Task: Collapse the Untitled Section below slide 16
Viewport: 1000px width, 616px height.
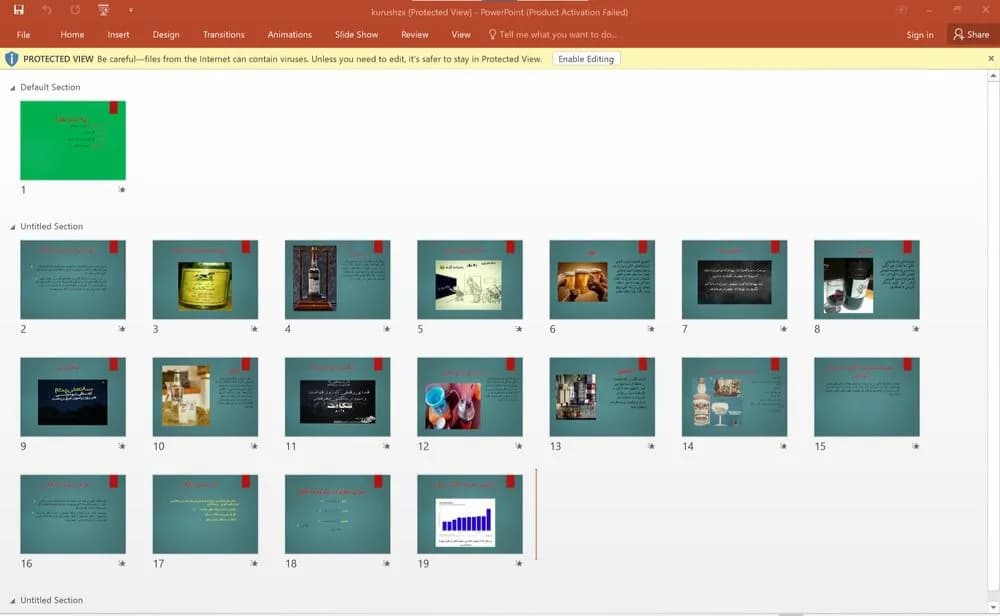Action: click(x=13, y=601)
